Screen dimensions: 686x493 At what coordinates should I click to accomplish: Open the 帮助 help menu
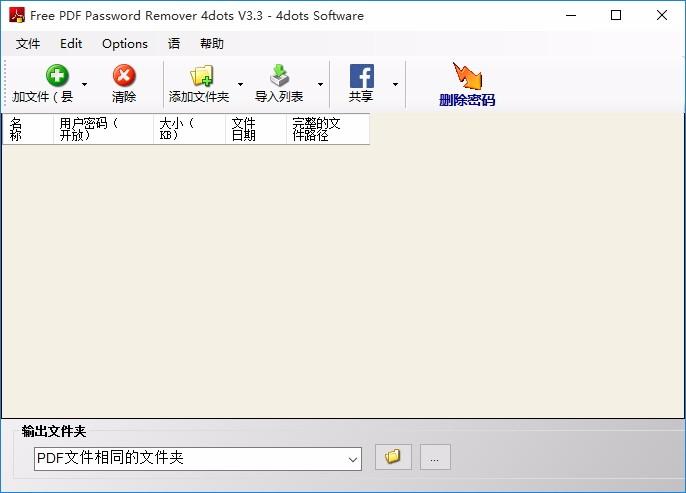[x=212, y=44]
